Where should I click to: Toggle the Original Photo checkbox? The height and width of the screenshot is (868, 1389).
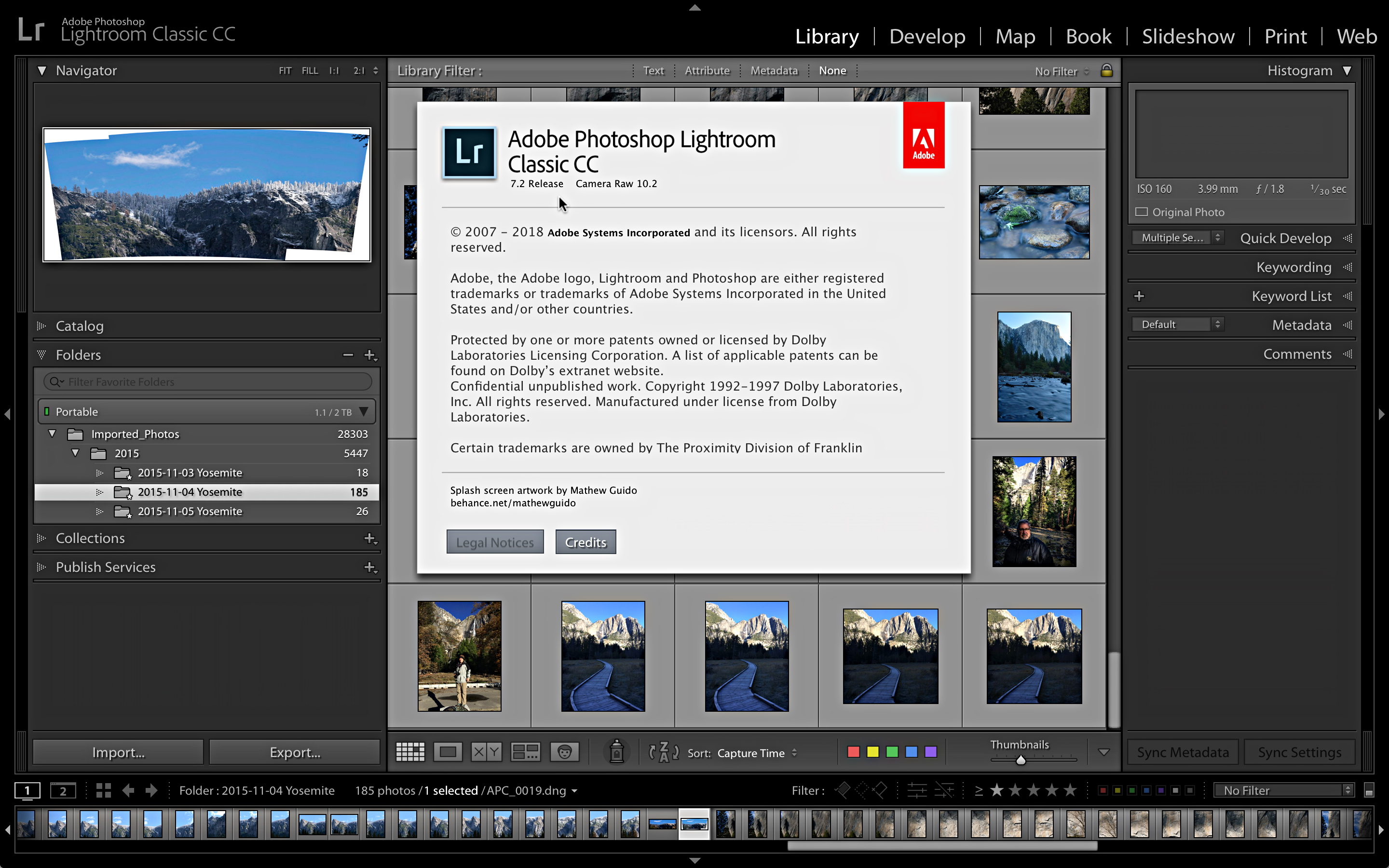pos(1140,212)
